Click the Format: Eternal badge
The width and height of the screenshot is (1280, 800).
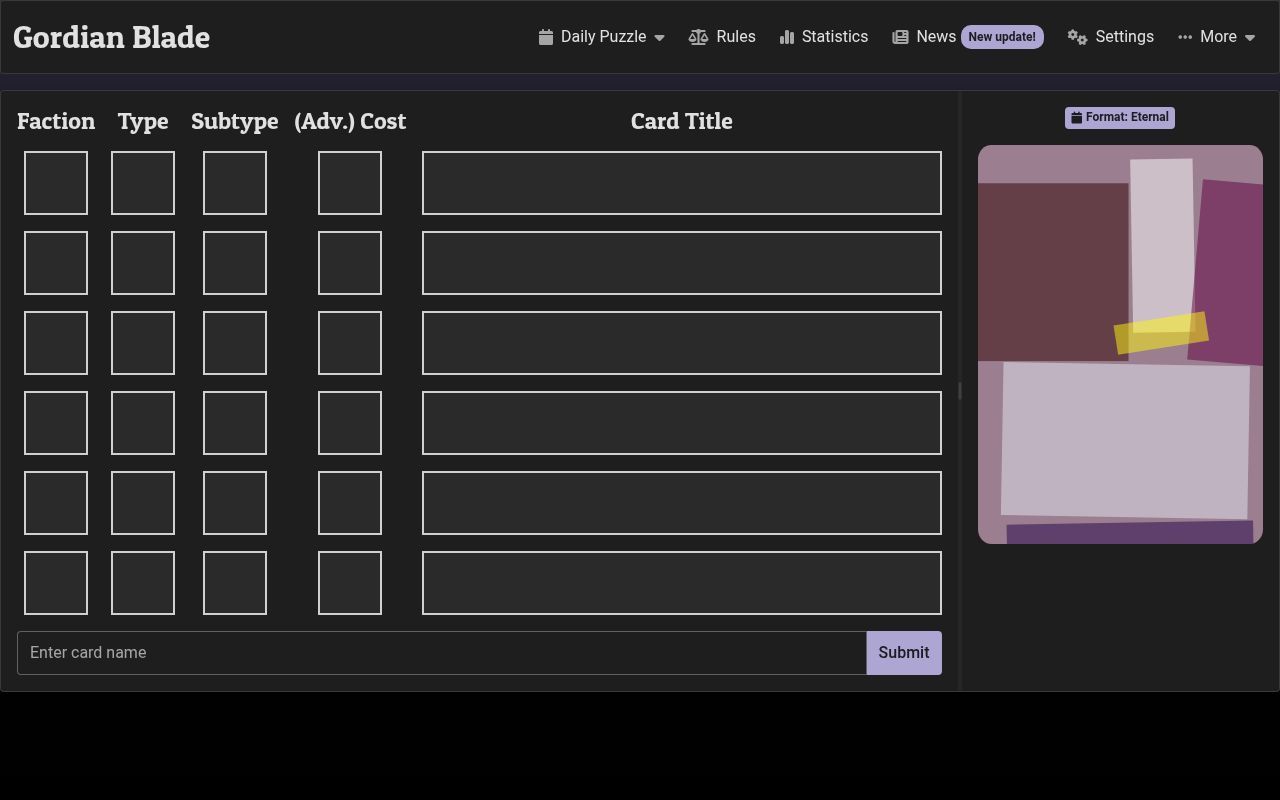(x=1120, y=118)
